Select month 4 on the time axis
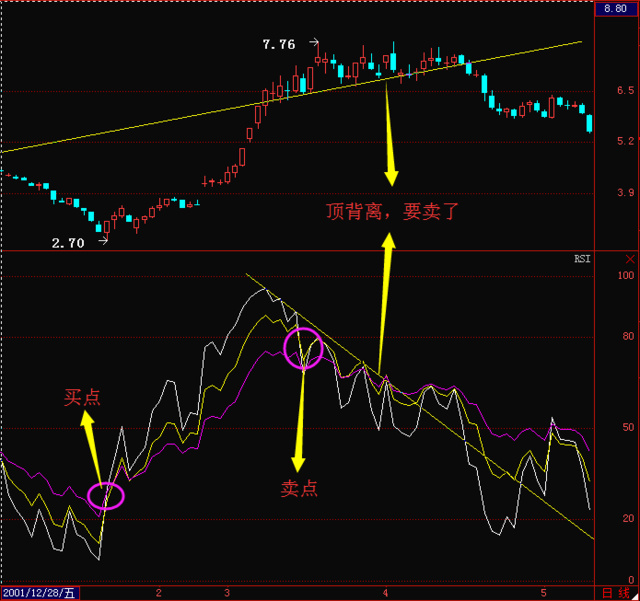The image size is (640, 601). pos(385,593)
